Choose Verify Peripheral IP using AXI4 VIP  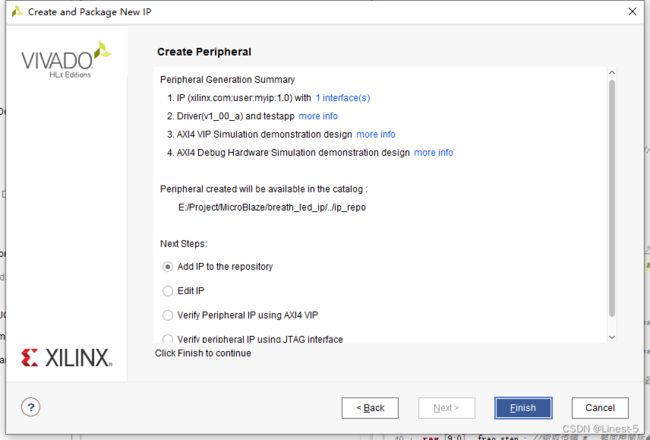pyautogui.click(x=167, y=316)
